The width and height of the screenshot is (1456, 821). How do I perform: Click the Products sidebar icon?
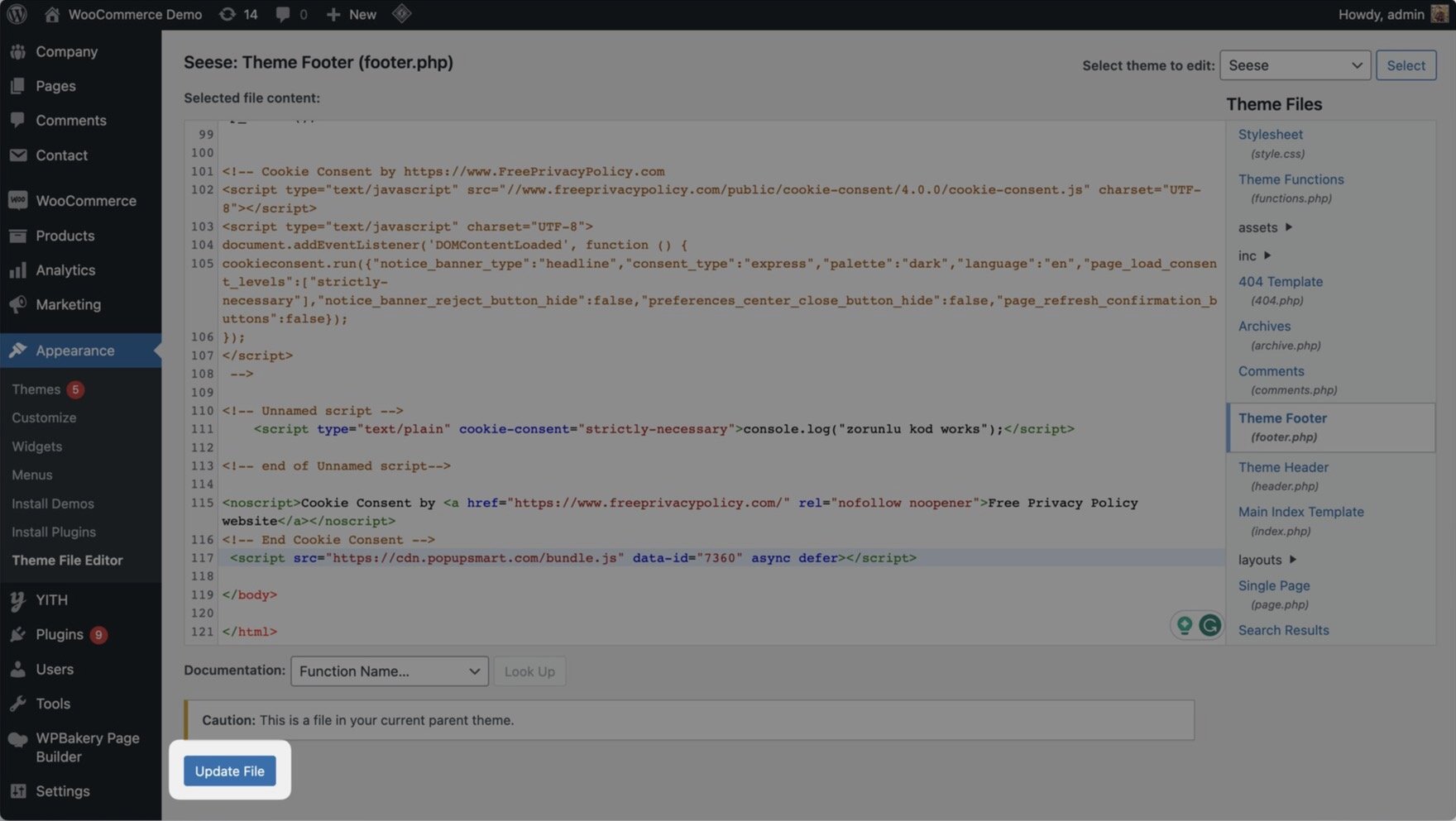pos(17,236)
